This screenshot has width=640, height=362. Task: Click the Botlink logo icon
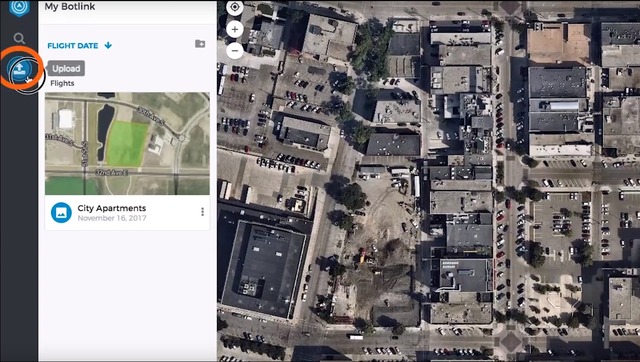(x=19, y=7)
